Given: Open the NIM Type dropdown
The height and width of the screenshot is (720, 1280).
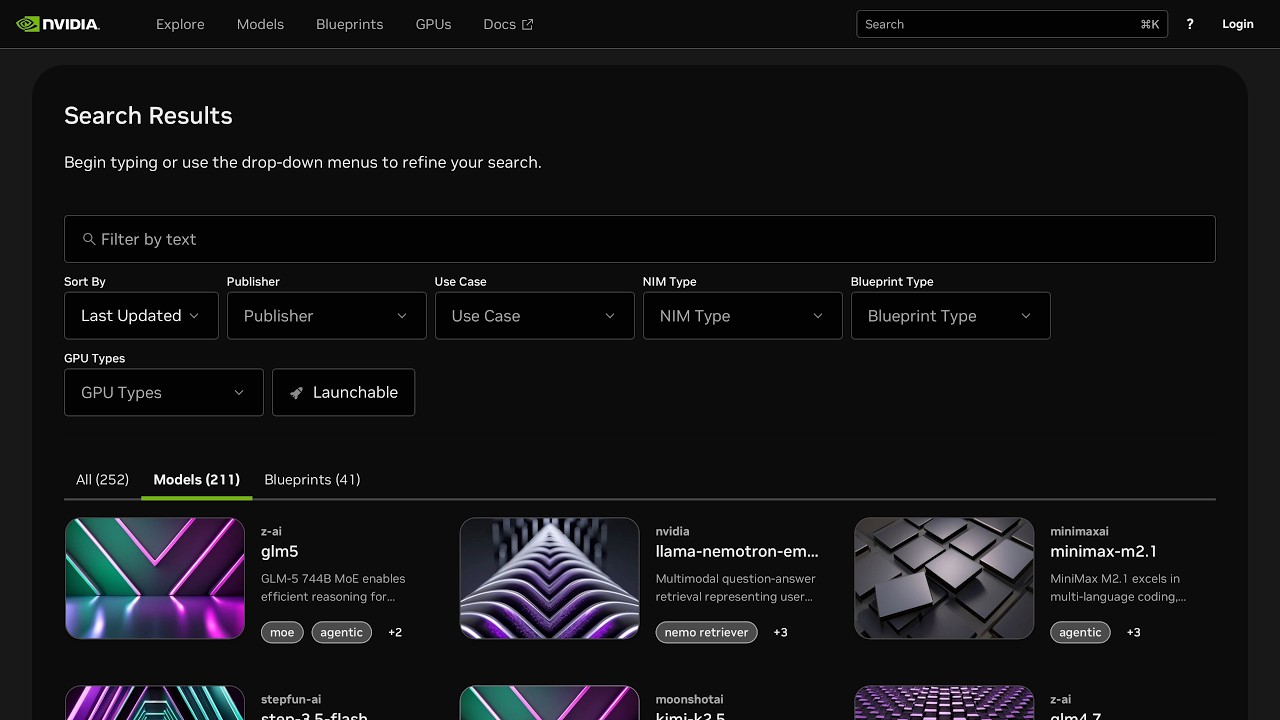Looking at the screenshot, I should tap(743, 316).
